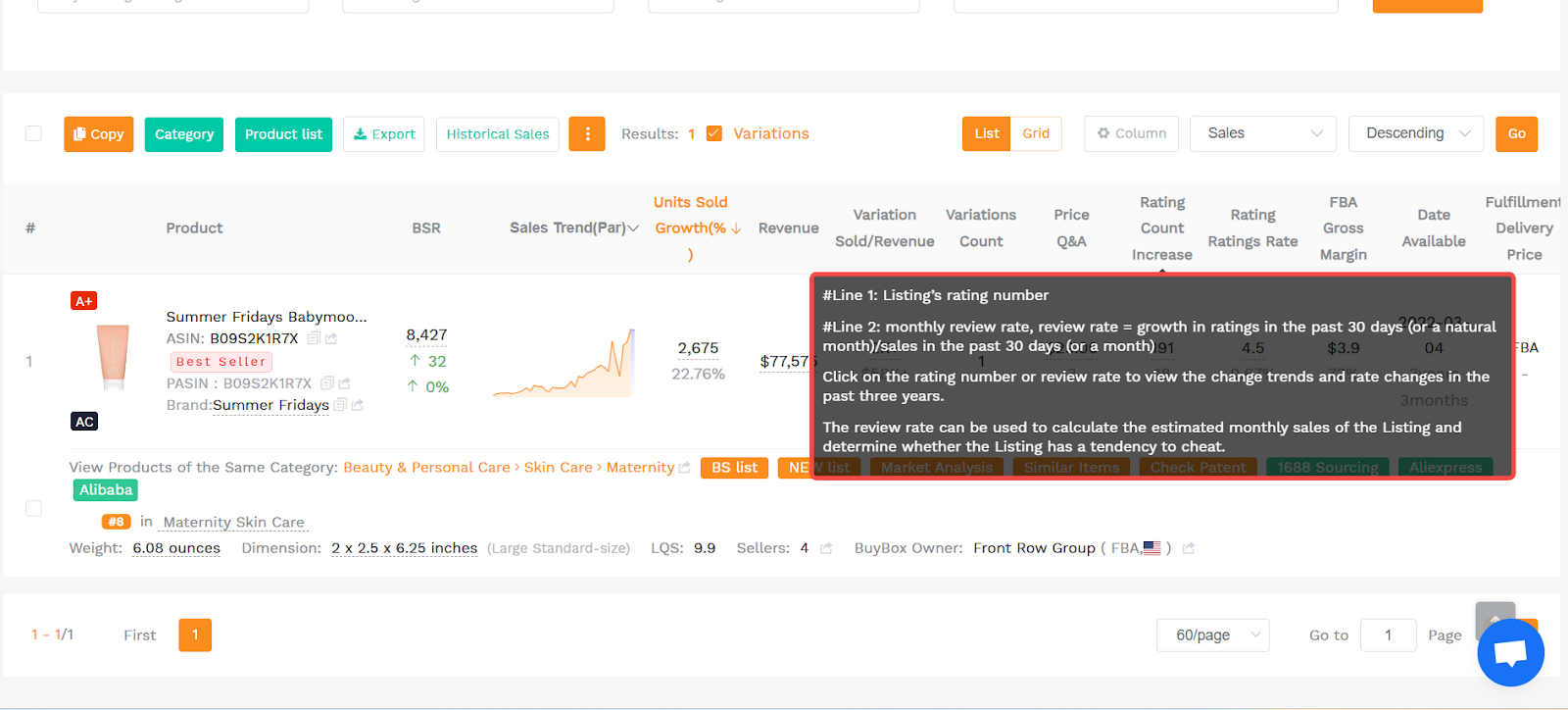Click the Best Seller badge

(221, 362)
